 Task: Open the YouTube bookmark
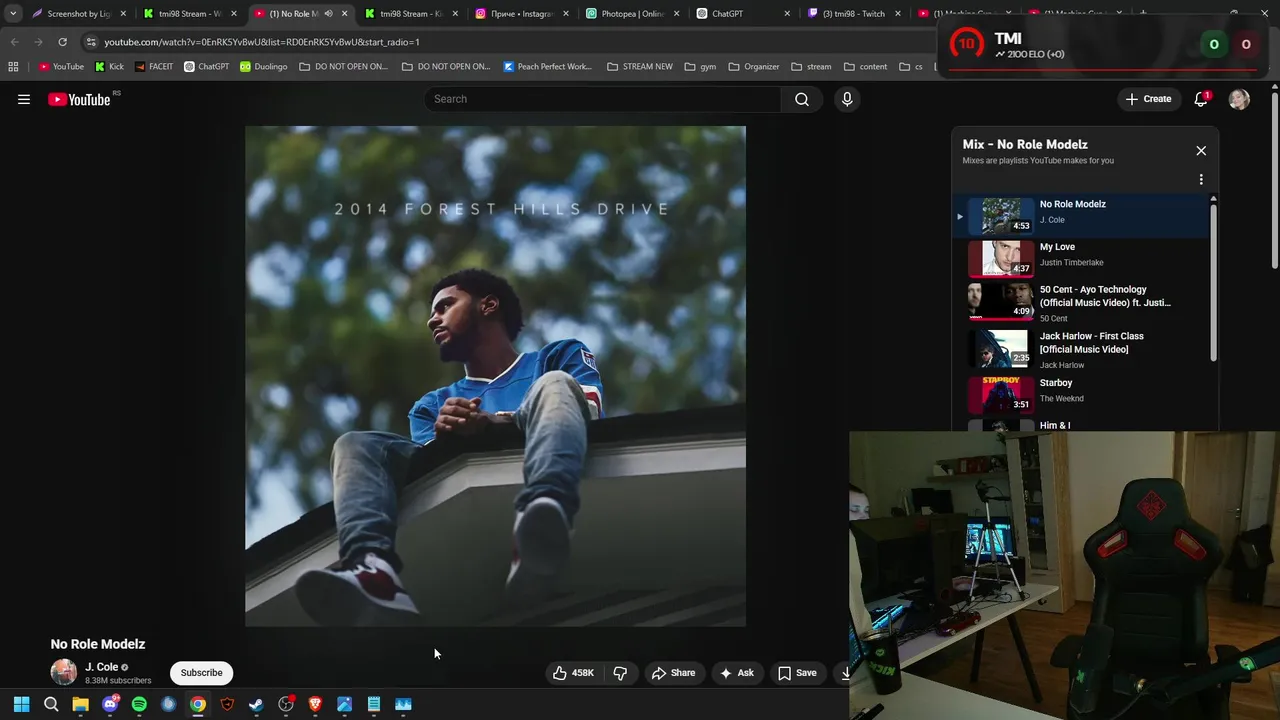point(61,67)
